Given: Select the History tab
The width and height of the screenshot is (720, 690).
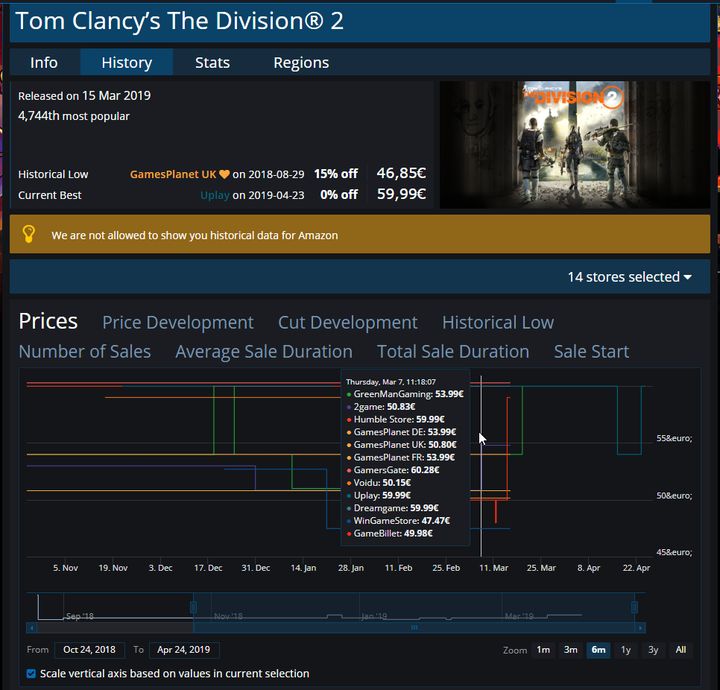Looking at the screenshot, I should tap(127, 62).
